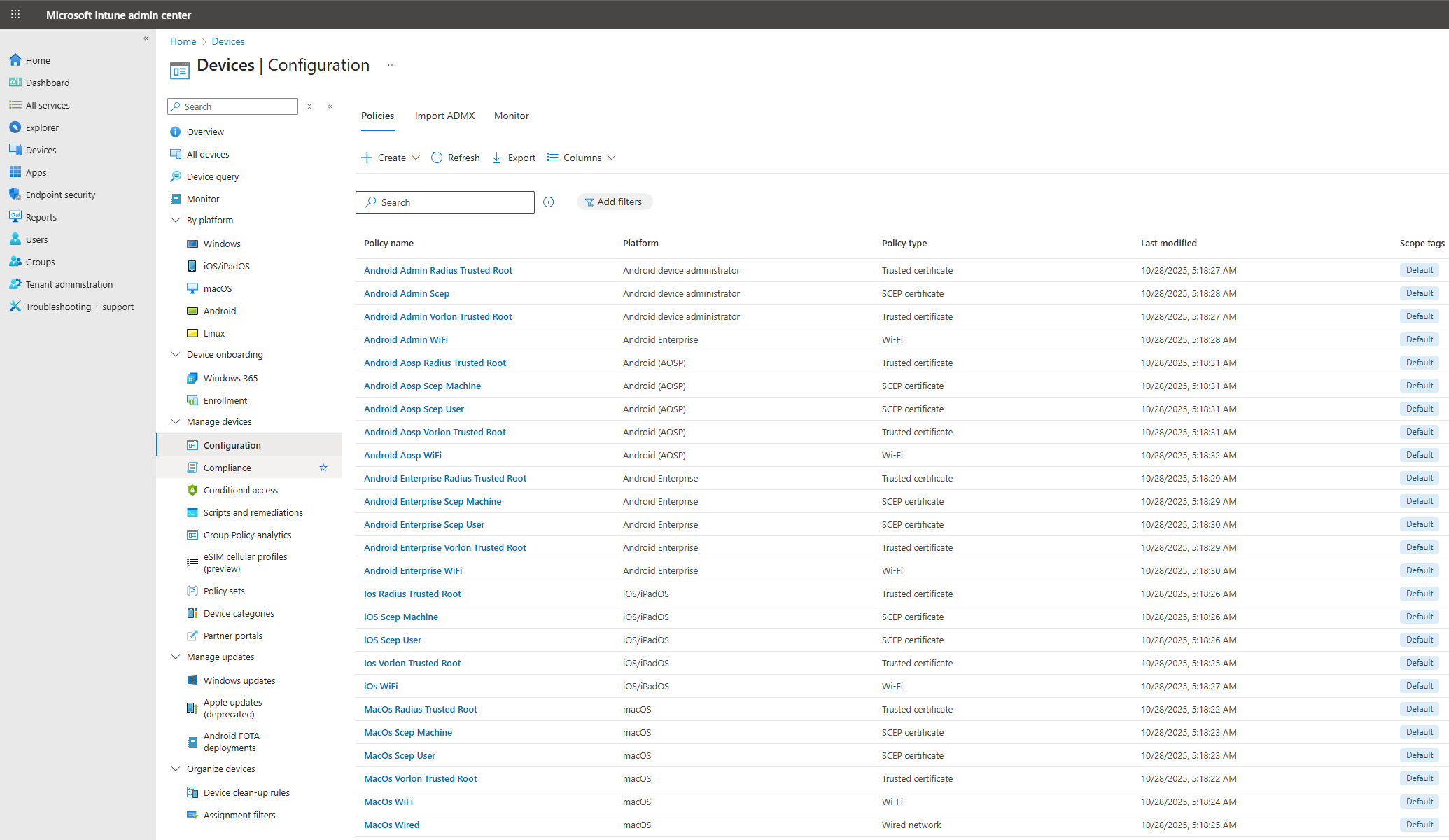Screen dimensions: 1449x840
Task: Click the Refresh toolbar icon
Action: [x=437, y=157]
